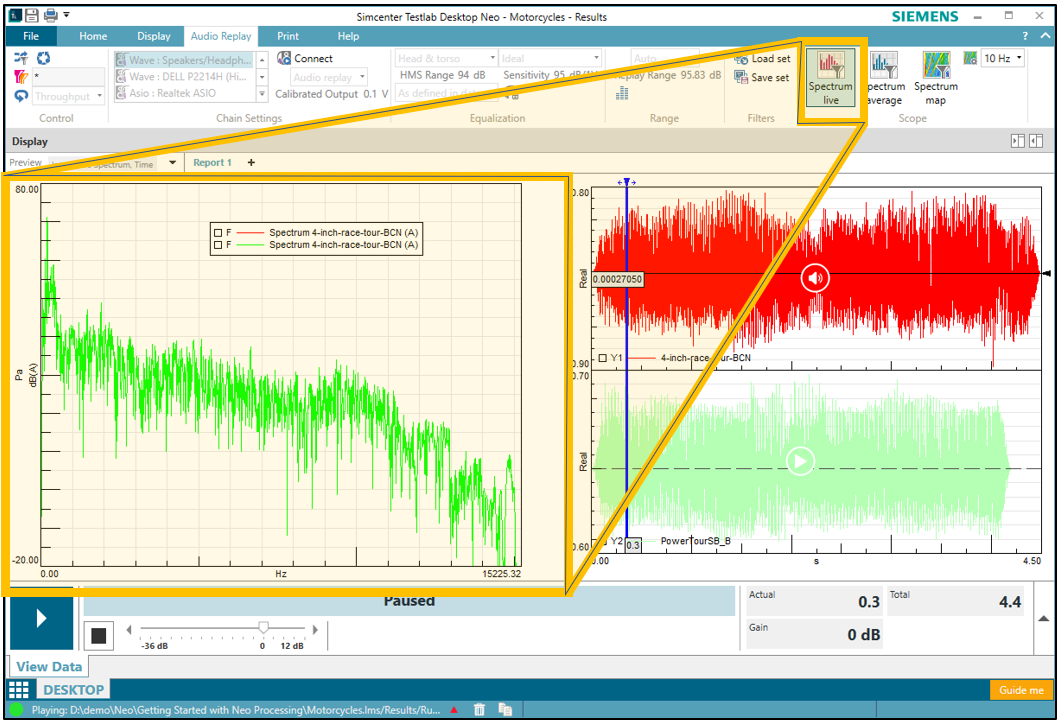The image size is (1059, 721).
Task: Open the File menu
Action: [30, 36]
